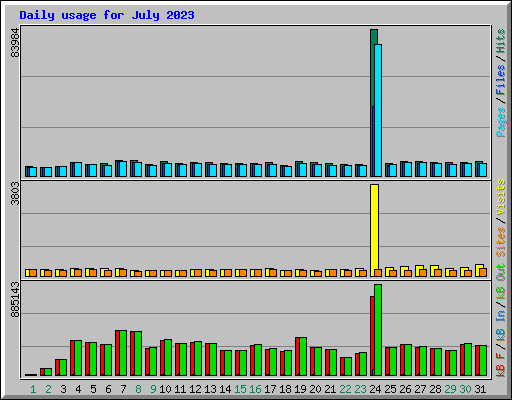Click day label 30 on x-axis
Viewport: 512px width, 400px height.
coord(465,389)
